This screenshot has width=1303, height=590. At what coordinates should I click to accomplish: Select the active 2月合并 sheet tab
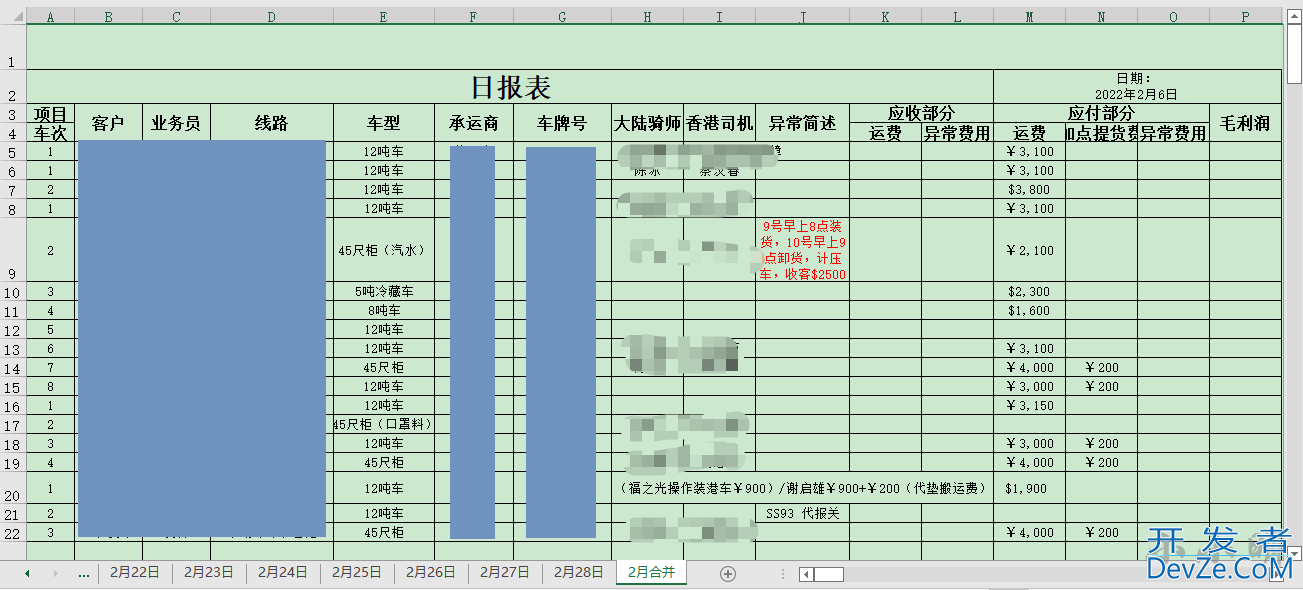coord(652,573)
